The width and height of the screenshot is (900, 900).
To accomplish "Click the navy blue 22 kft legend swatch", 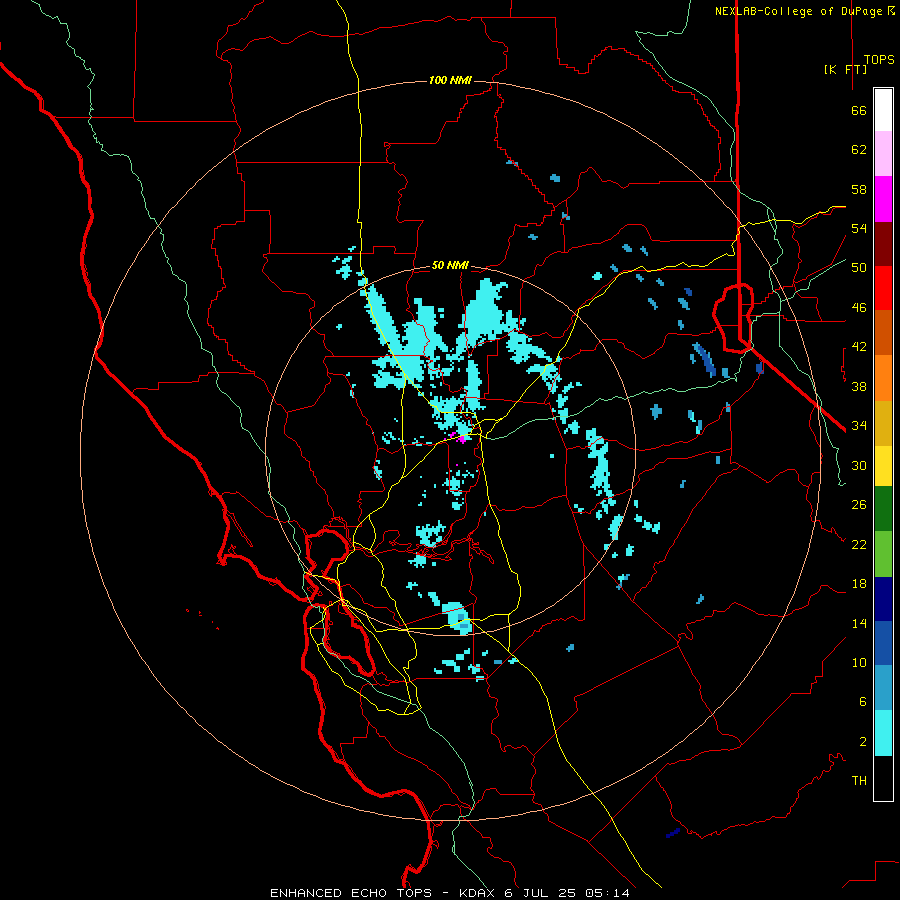I will (883, 599).
